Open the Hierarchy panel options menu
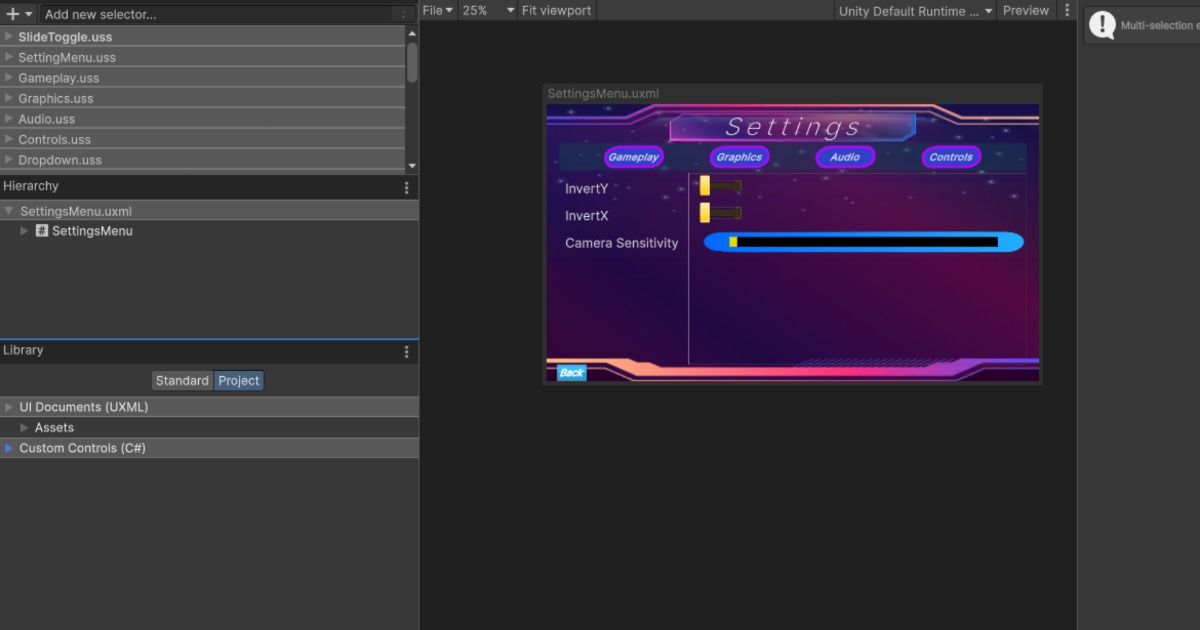Image resolution: width=1200 pixels, height=630 pixels. click(406, 186)
